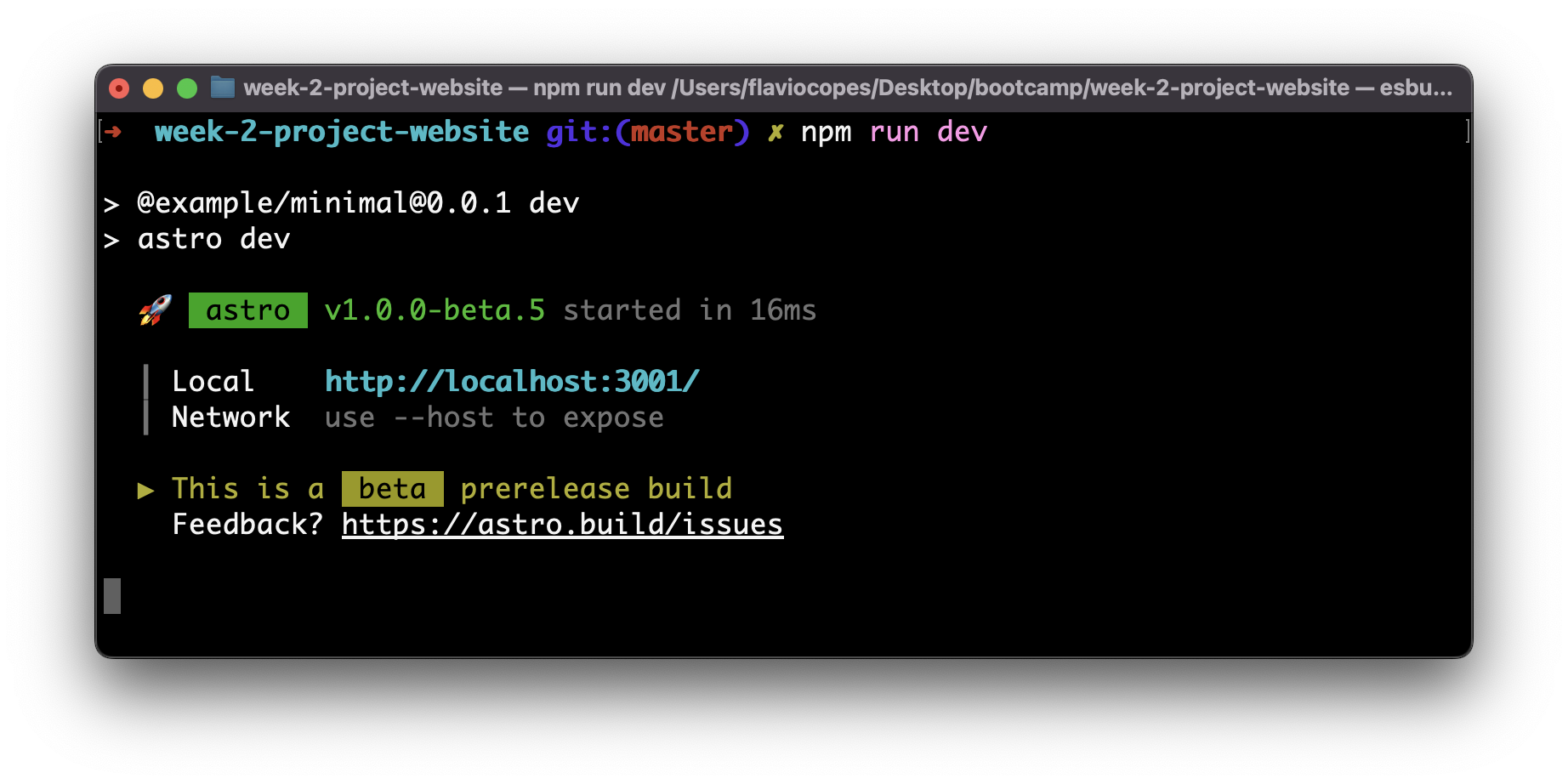Image resolution: width=1568 pixels, height=784 pixels.
Task: Click the lightning bolt before npm run dev
Action: [775, 132]
